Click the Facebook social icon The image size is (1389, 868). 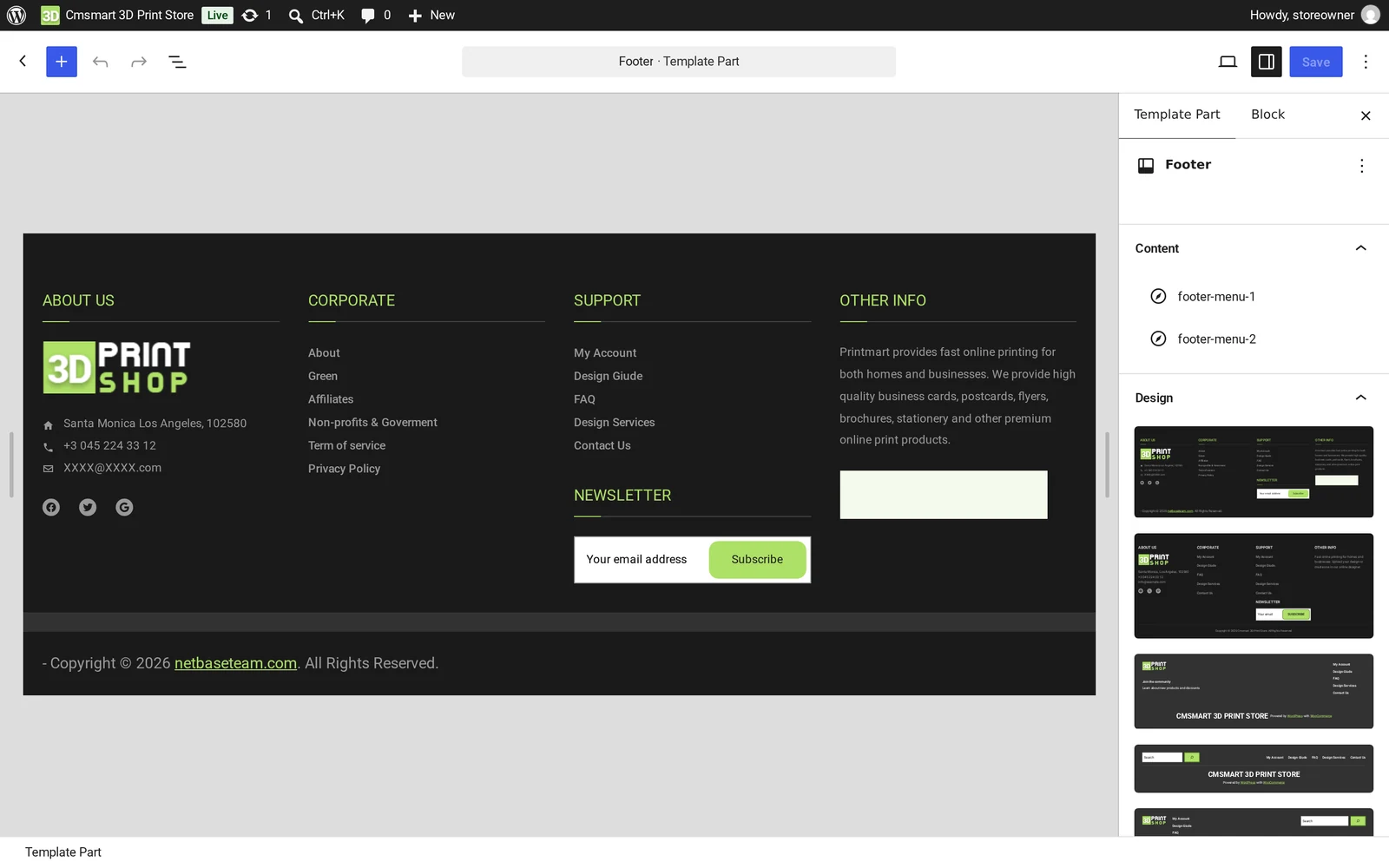(51, 508)
